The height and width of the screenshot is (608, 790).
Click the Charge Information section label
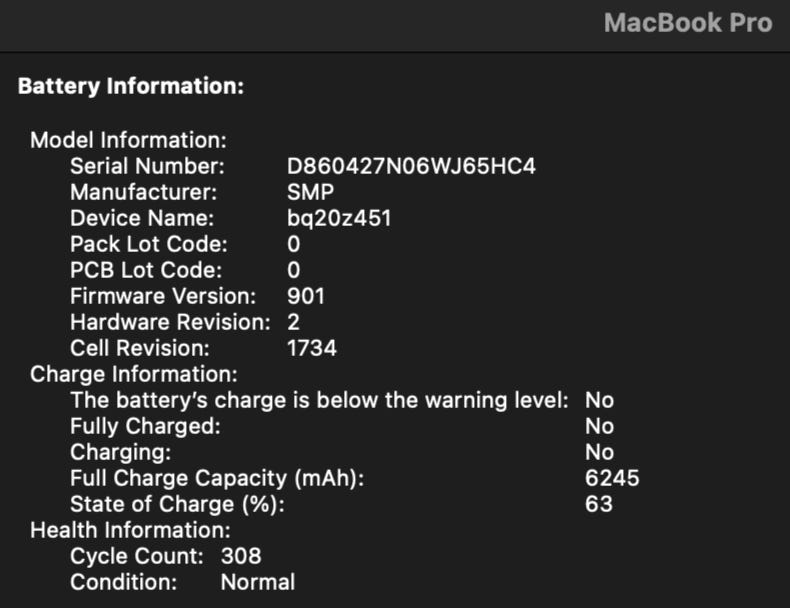point(134,374)
